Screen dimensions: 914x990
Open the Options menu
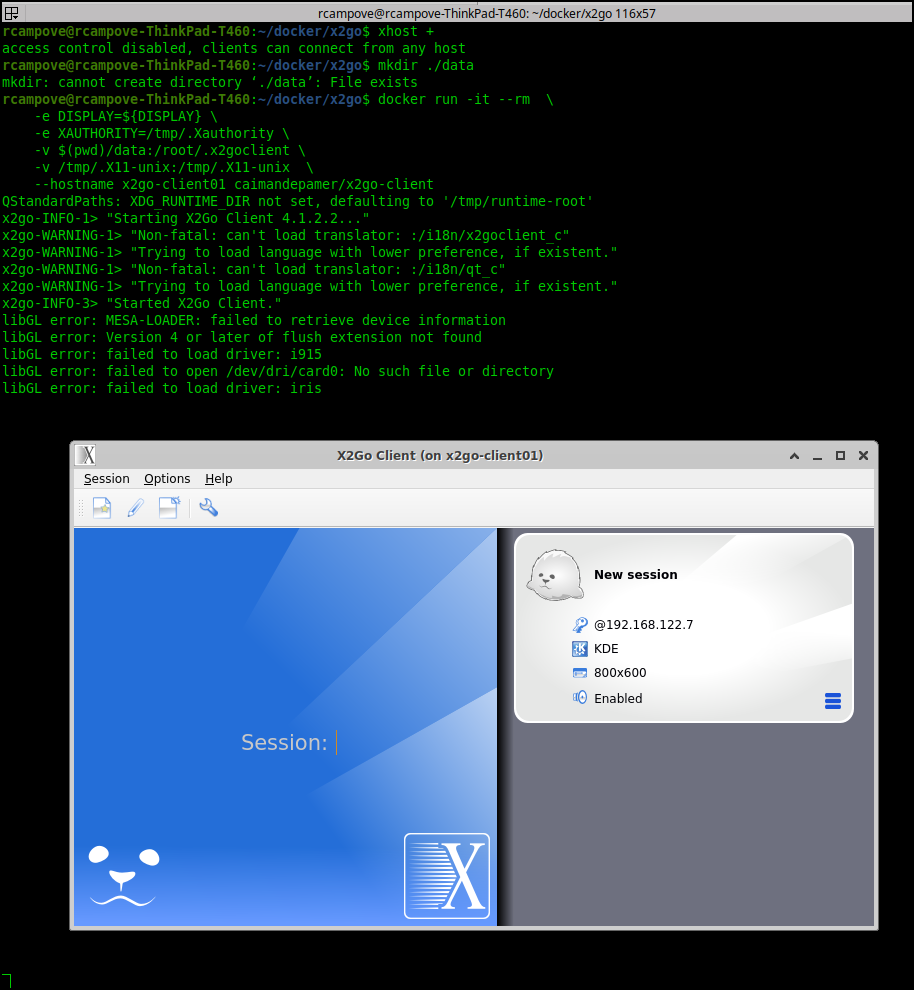click(x=167, y=479)
